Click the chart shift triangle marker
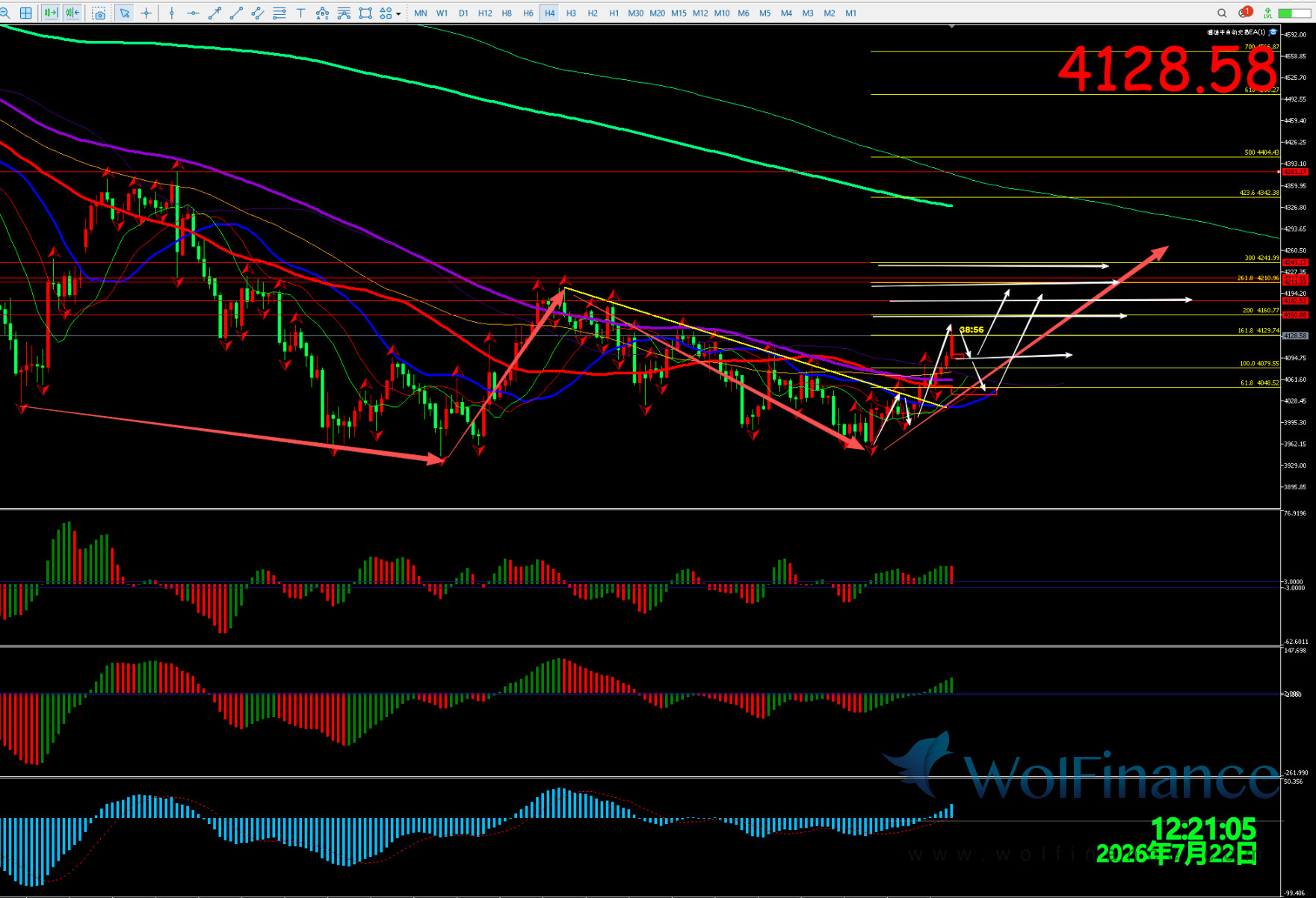Viewport: 1316px width, 898px height. 951,26
